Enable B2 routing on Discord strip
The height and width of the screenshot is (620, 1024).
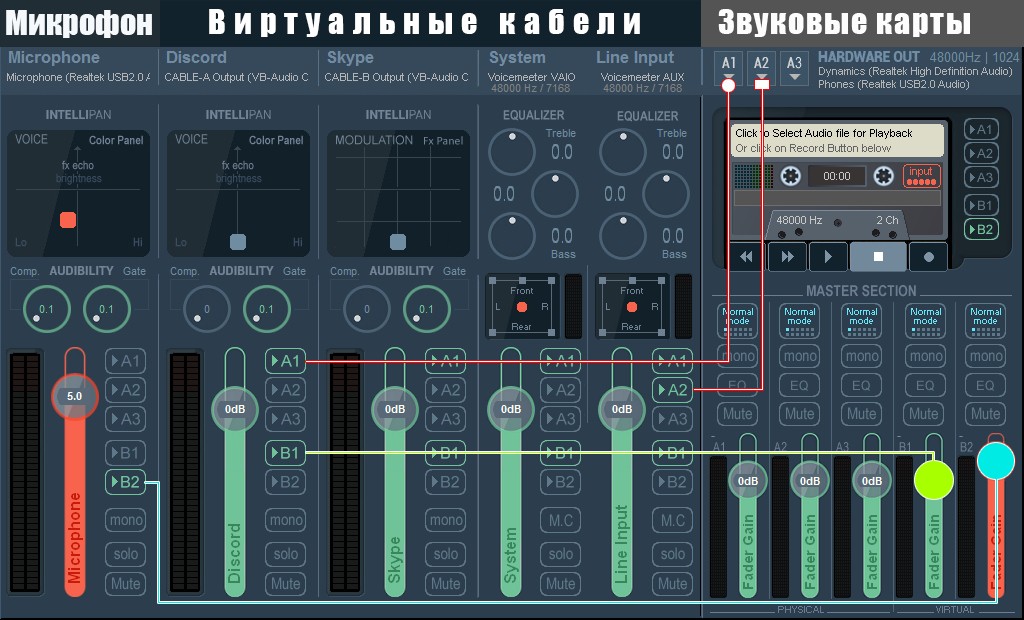(x=285, y=482)
